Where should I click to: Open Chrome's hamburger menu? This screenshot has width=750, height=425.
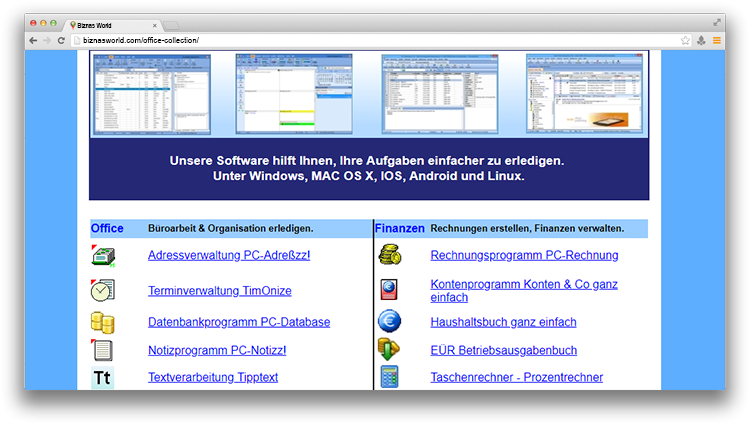coord(717,40)
